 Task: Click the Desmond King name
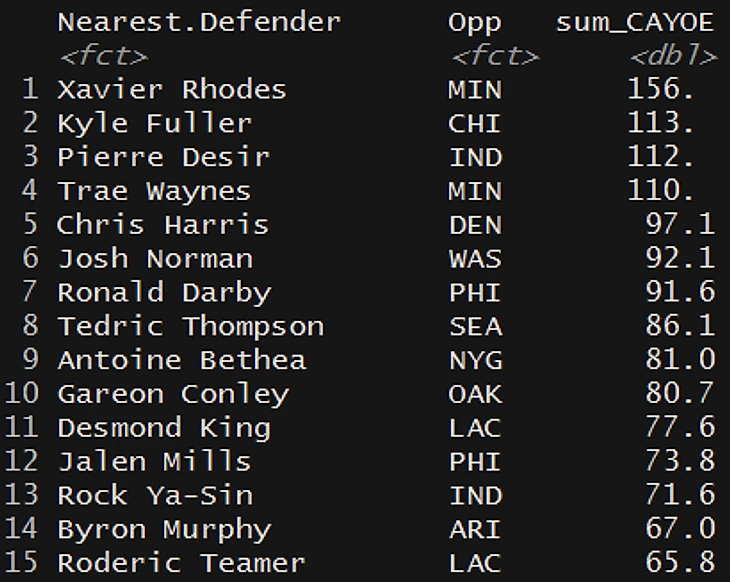163,428
